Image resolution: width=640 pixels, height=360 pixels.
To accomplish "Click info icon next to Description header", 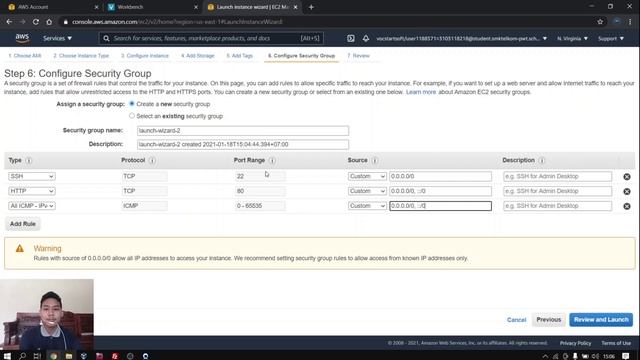I will 542,160.
